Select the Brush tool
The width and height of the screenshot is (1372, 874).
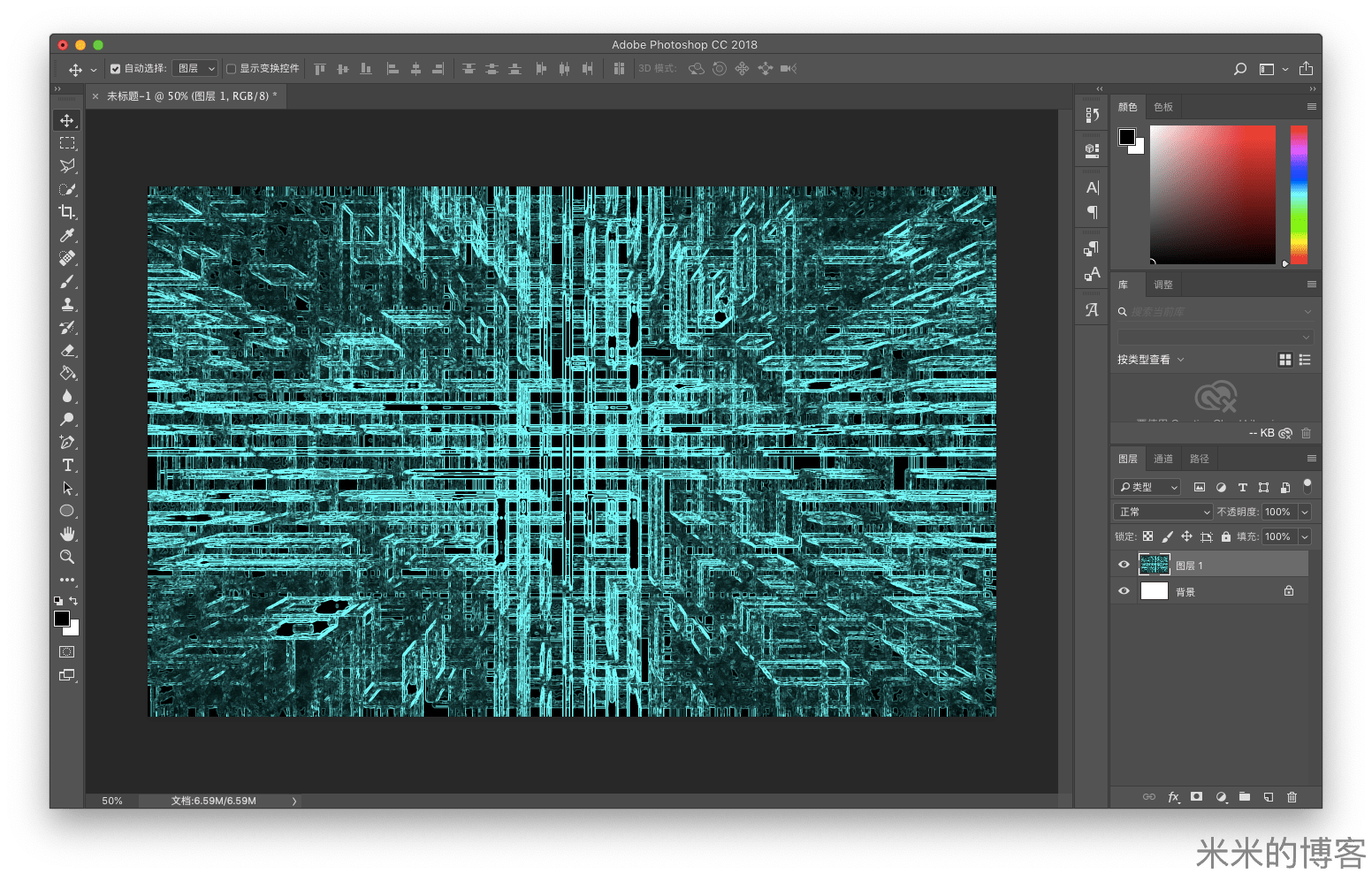coord(67,281)
